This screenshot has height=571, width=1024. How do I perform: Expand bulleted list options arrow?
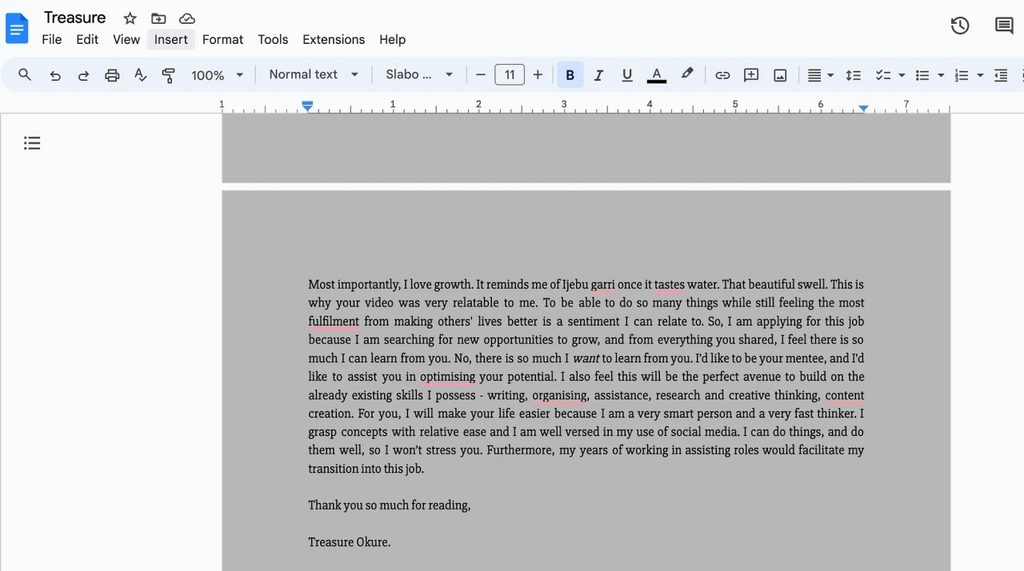(941, 75)
